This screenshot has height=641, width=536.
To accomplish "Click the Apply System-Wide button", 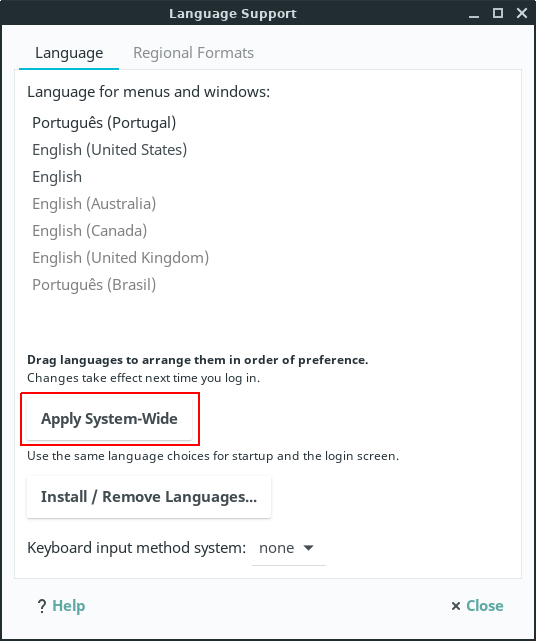I will point(109,419).
